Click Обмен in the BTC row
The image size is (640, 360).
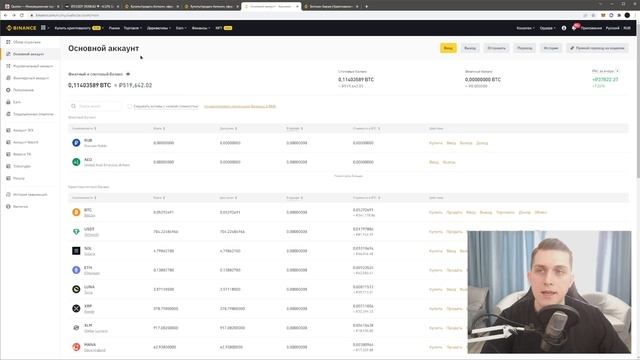[540, 212]
